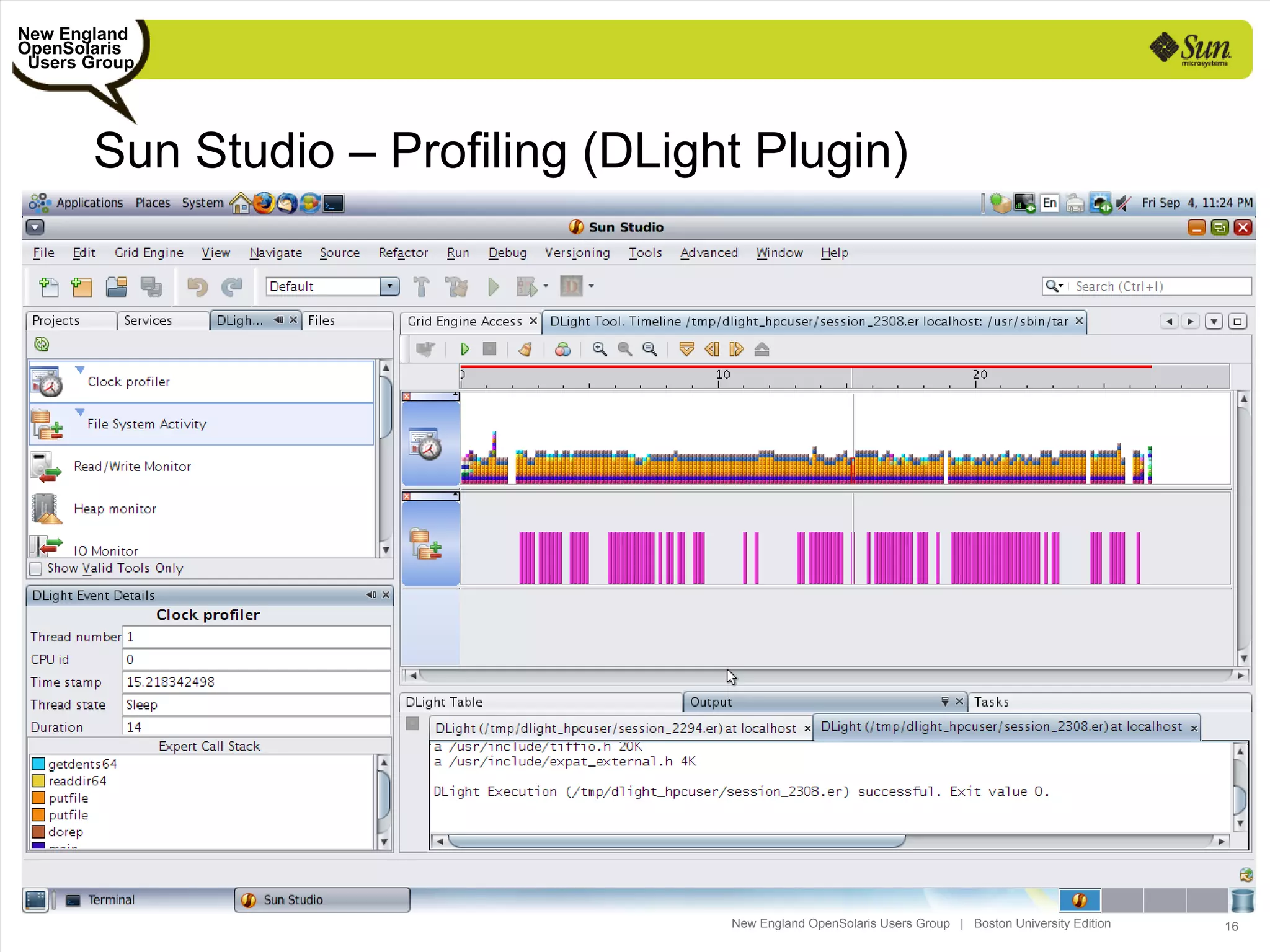1270x952 pixels.
Task: Click the previous event arrow icon
Action: pos(712,350)
